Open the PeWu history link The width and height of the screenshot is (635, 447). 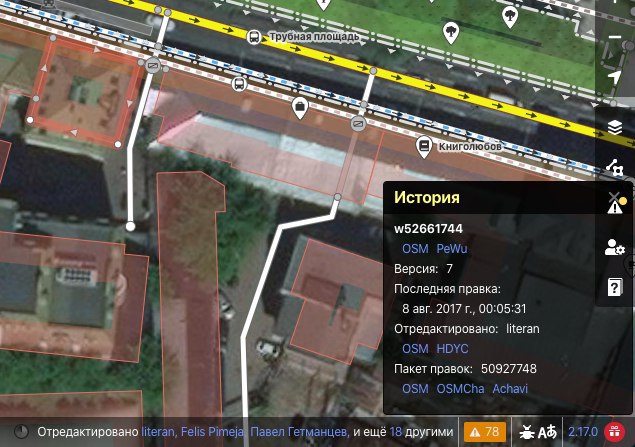coord(452,249)
